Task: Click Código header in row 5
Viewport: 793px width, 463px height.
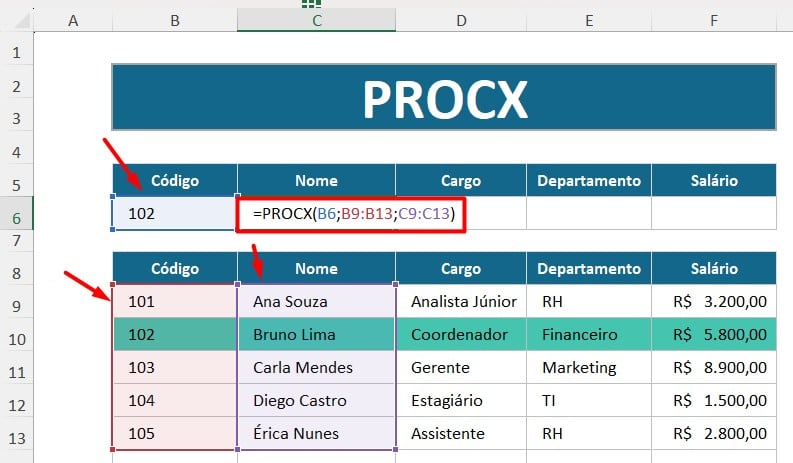Action: coord(174,180)
